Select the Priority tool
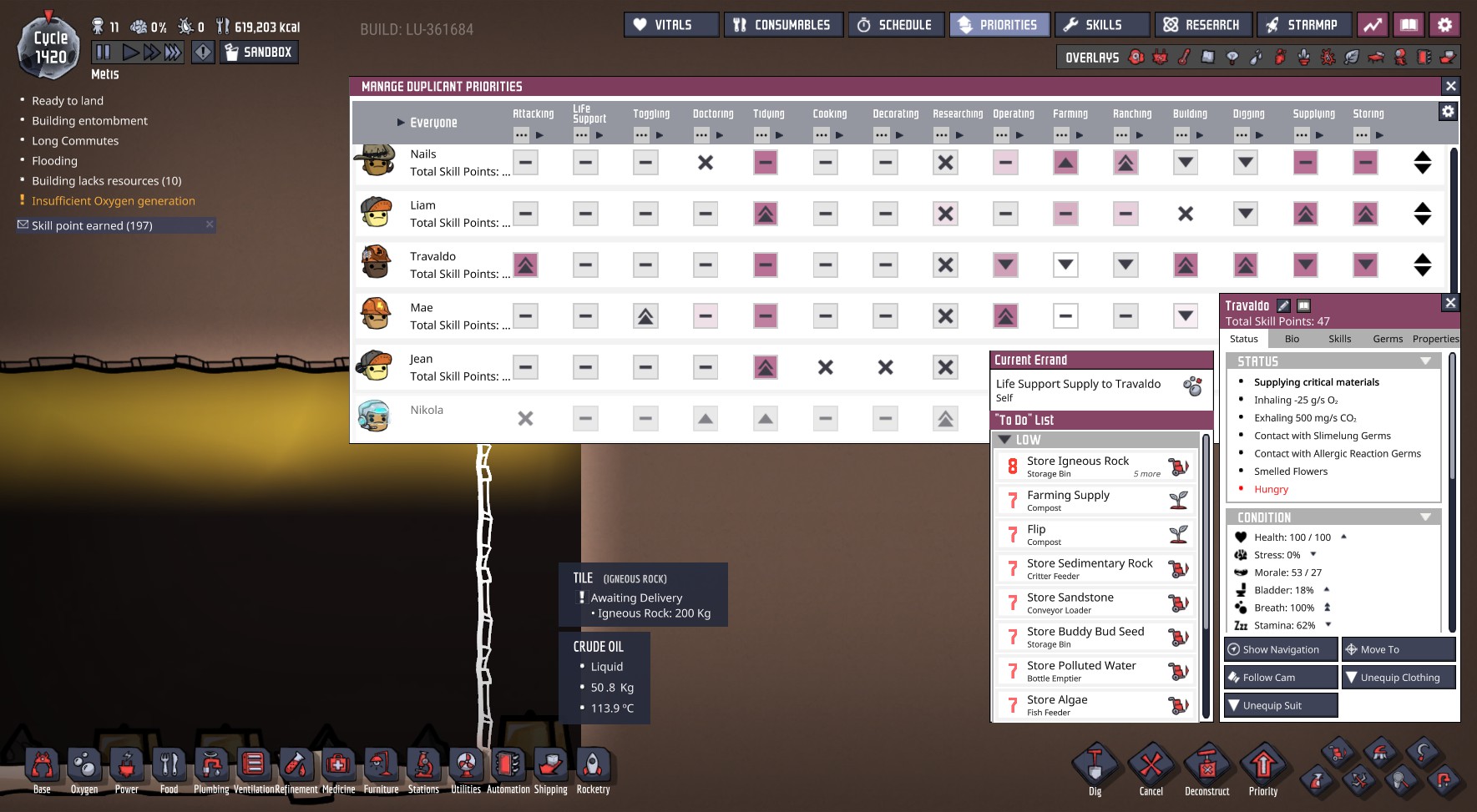1477x812 pixels. (x=1263, y=764)
